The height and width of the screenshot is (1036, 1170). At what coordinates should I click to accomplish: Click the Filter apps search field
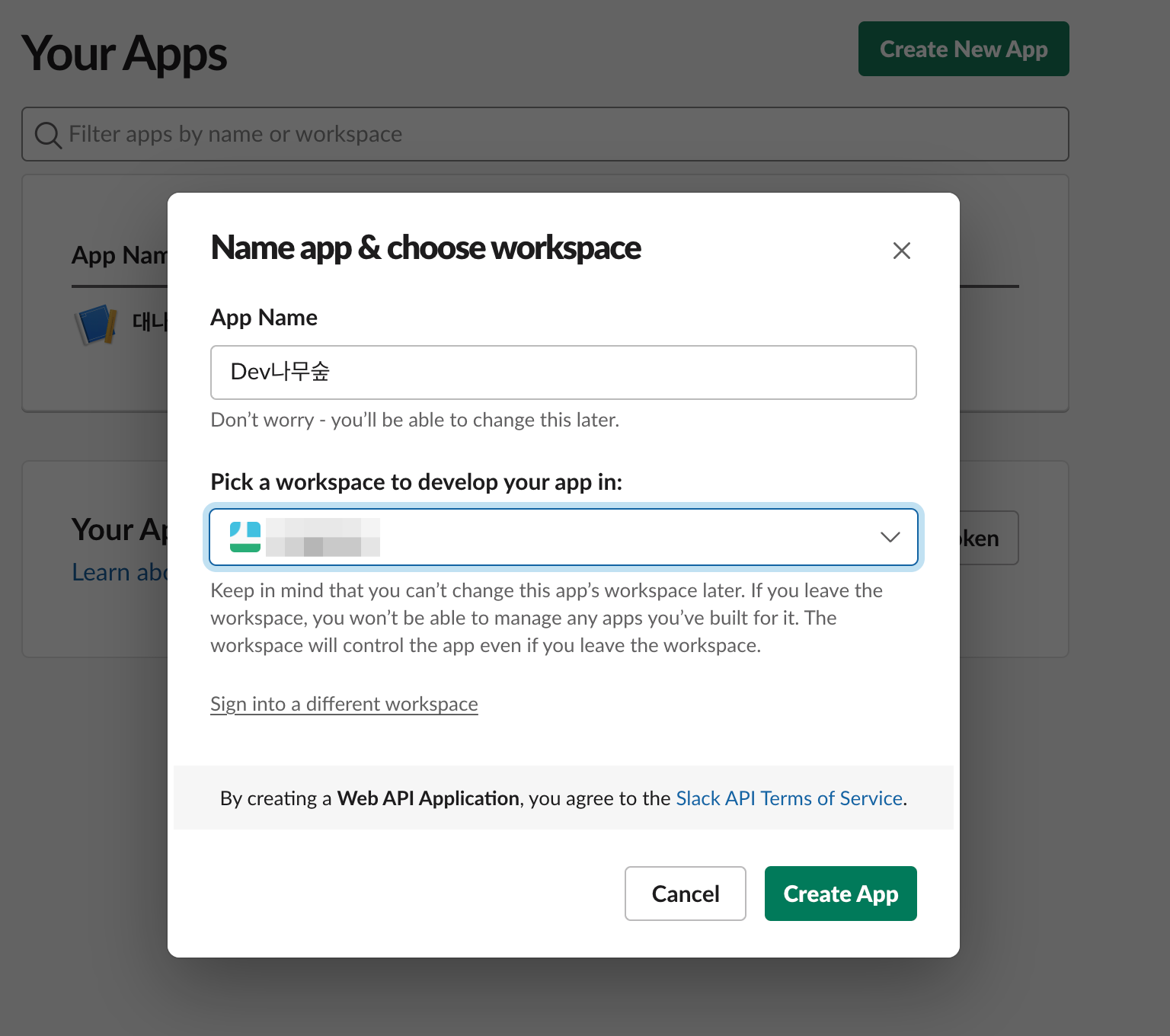[545, 134]
